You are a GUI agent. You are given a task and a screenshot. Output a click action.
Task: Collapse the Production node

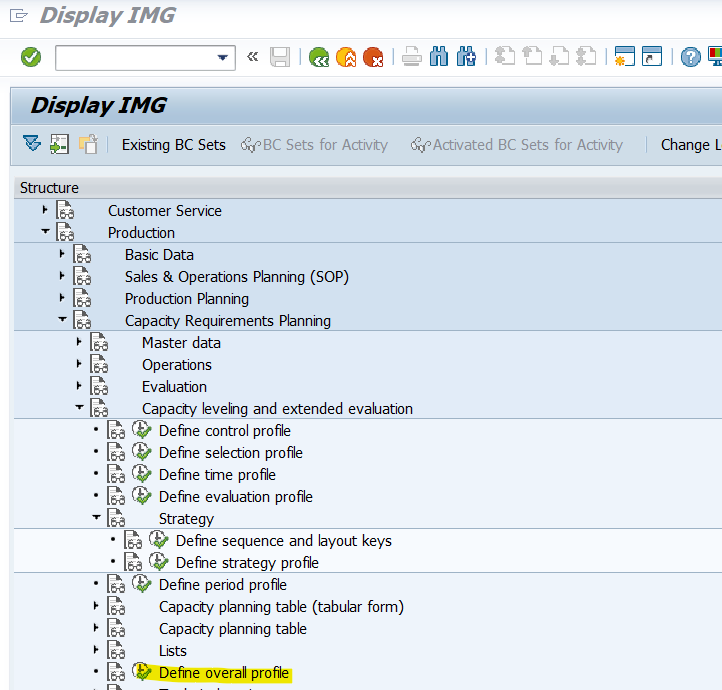45,232
